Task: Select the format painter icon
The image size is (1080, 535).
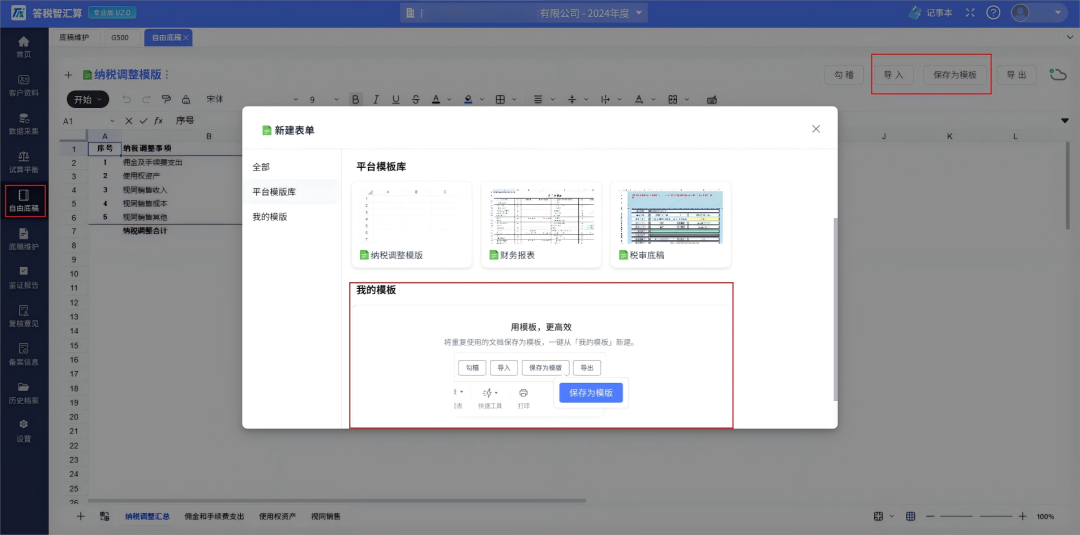Action: (x=166, y=99)
